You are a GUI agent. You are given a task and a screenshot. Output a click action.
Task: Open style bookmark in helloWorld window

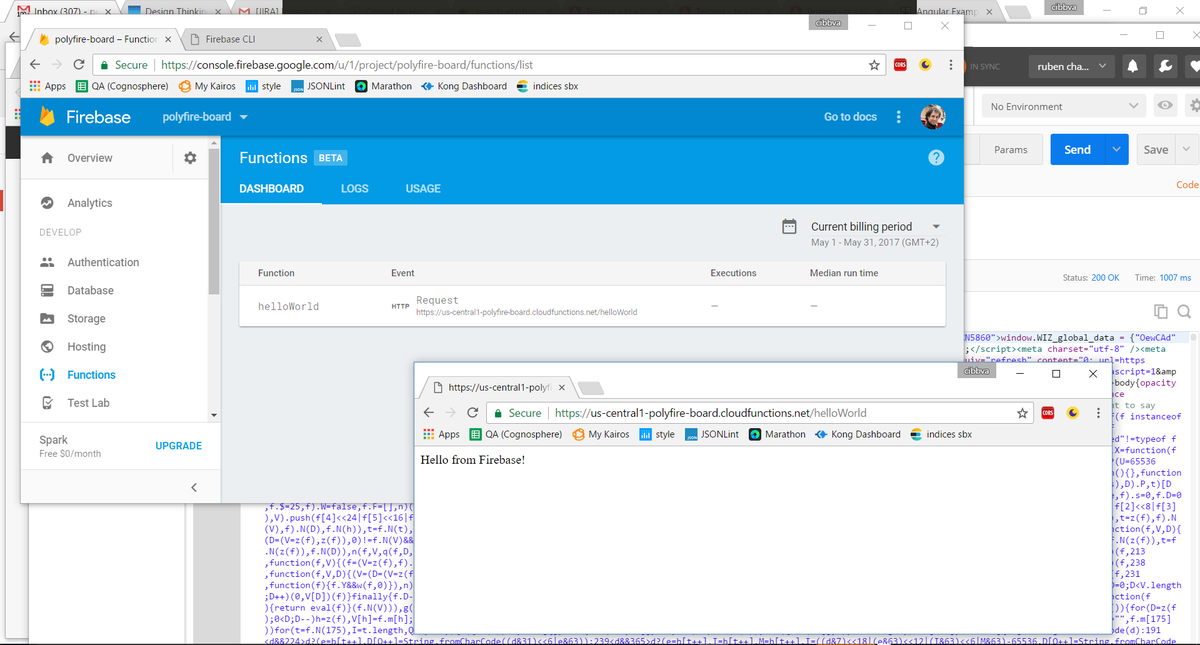[x=656, y=434]
